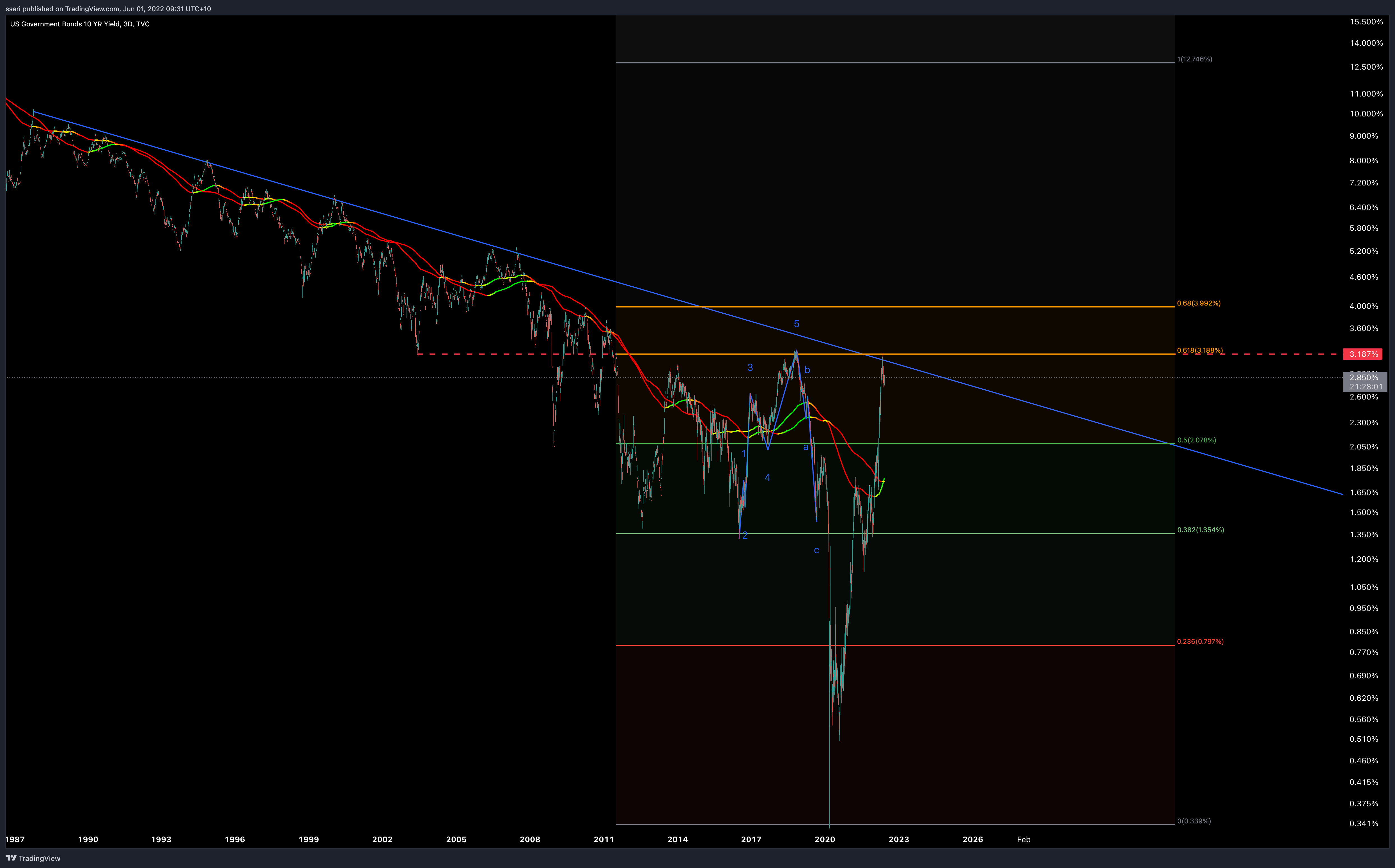Screen dimensions: 1395x868
Task: Select the 1(12.746%) Fibonacci level label
Action: click(x=1195, y=59)
